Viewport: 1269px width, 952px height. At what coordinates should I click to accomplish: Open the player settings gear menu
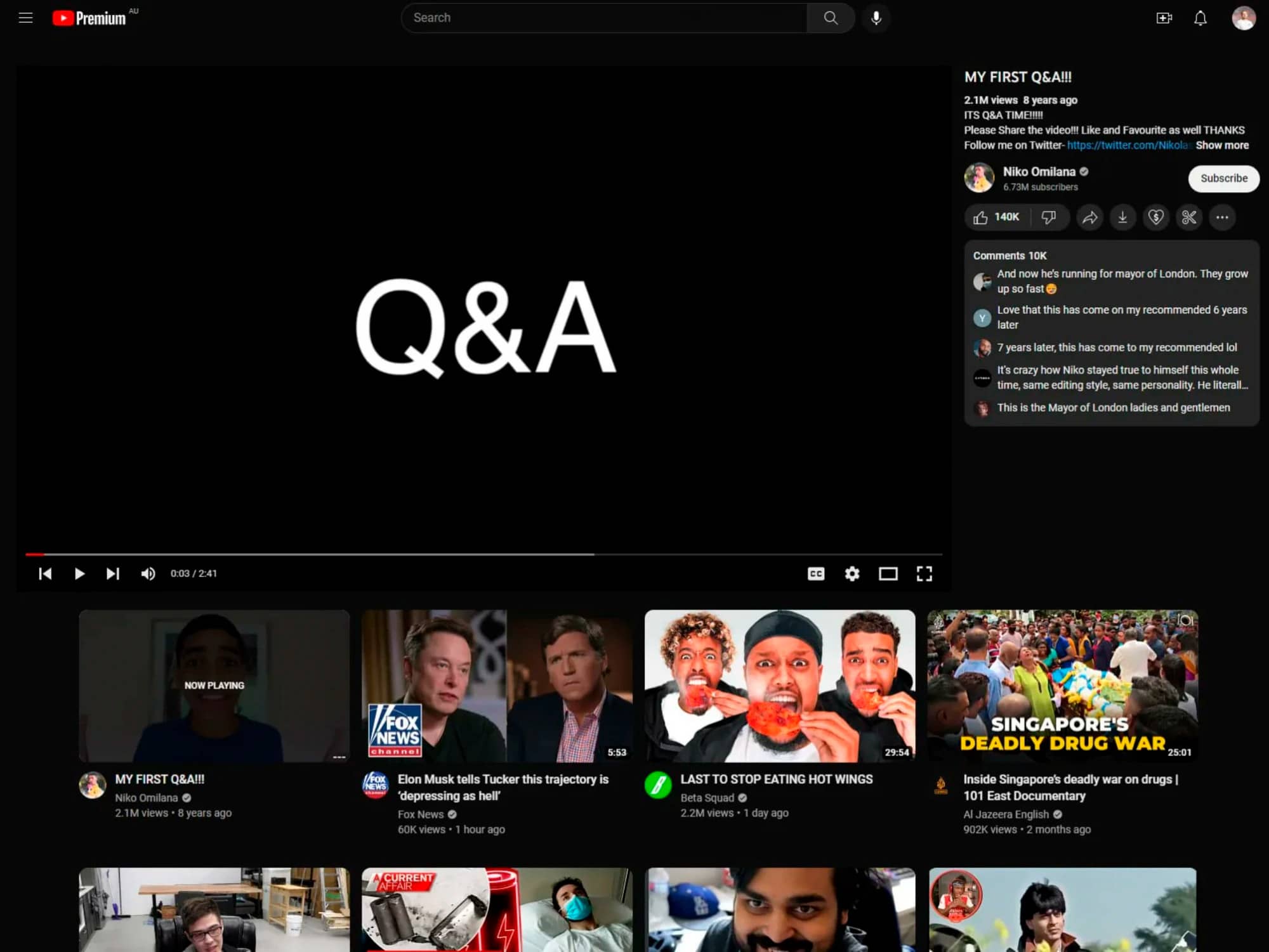coord(851,574)
